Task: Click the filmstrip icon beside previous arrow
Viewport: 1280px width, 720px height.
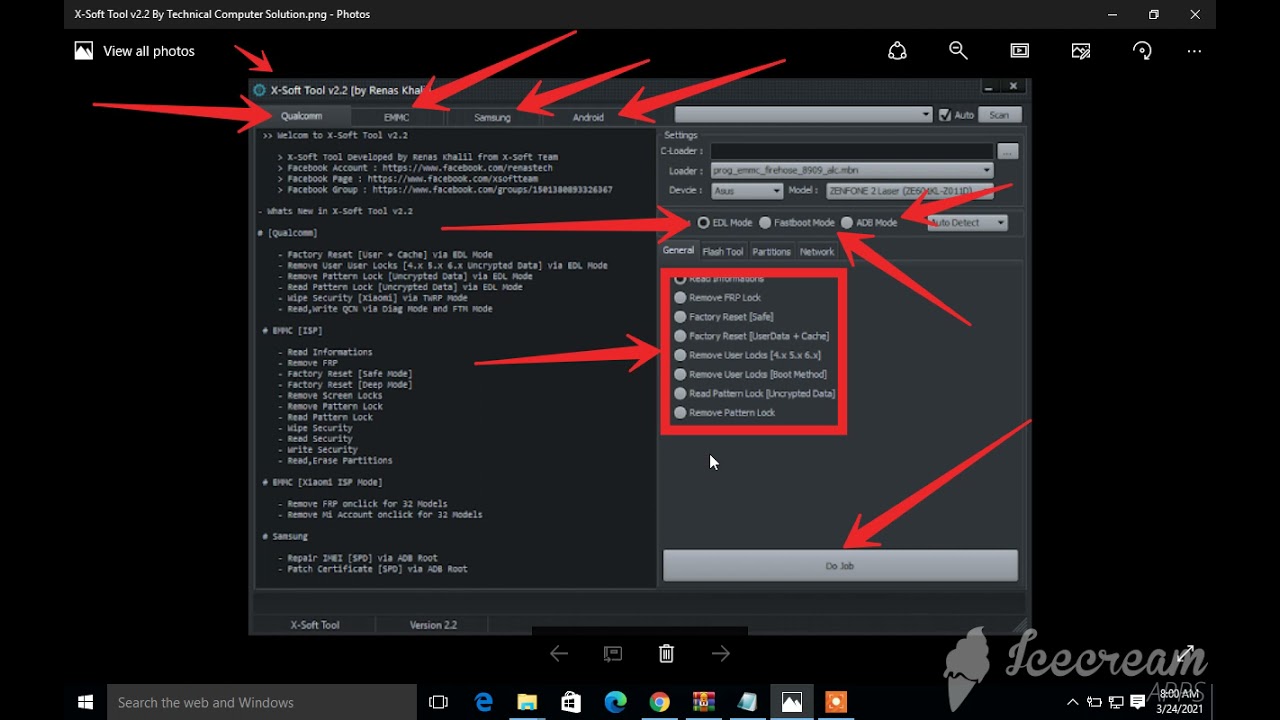Action: click(x=613, y=654)
